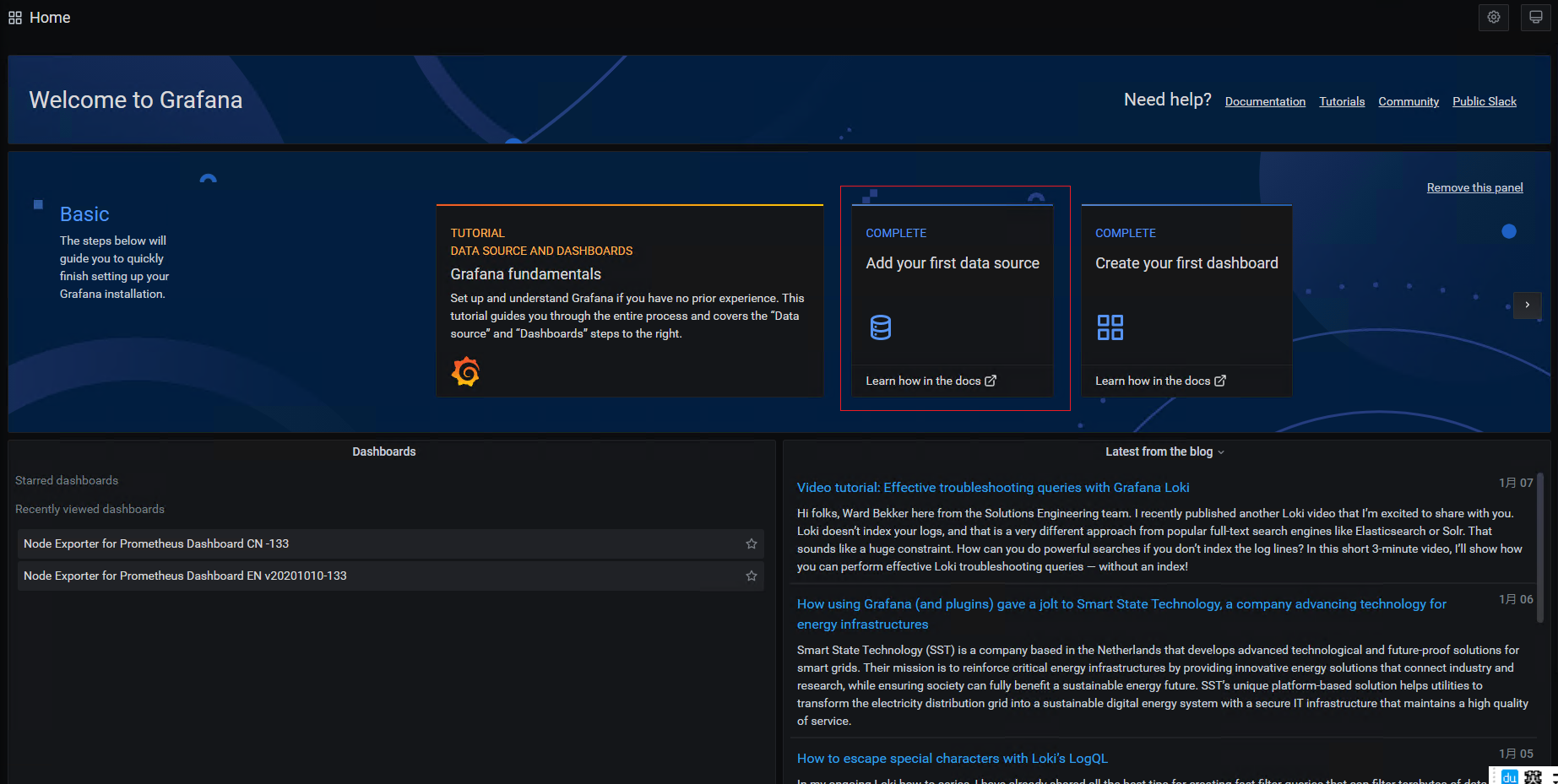1558x784 pixels.
Task: Expand the Latest from the blog dropdown
Action: point(1220,451)
